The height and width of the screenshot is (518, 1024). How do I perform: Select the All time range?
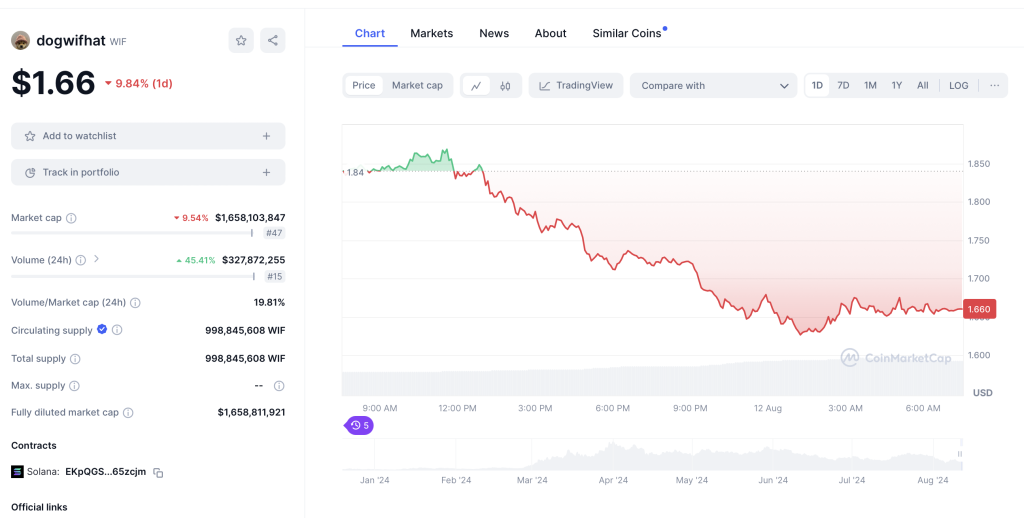[x=922, y=86]
